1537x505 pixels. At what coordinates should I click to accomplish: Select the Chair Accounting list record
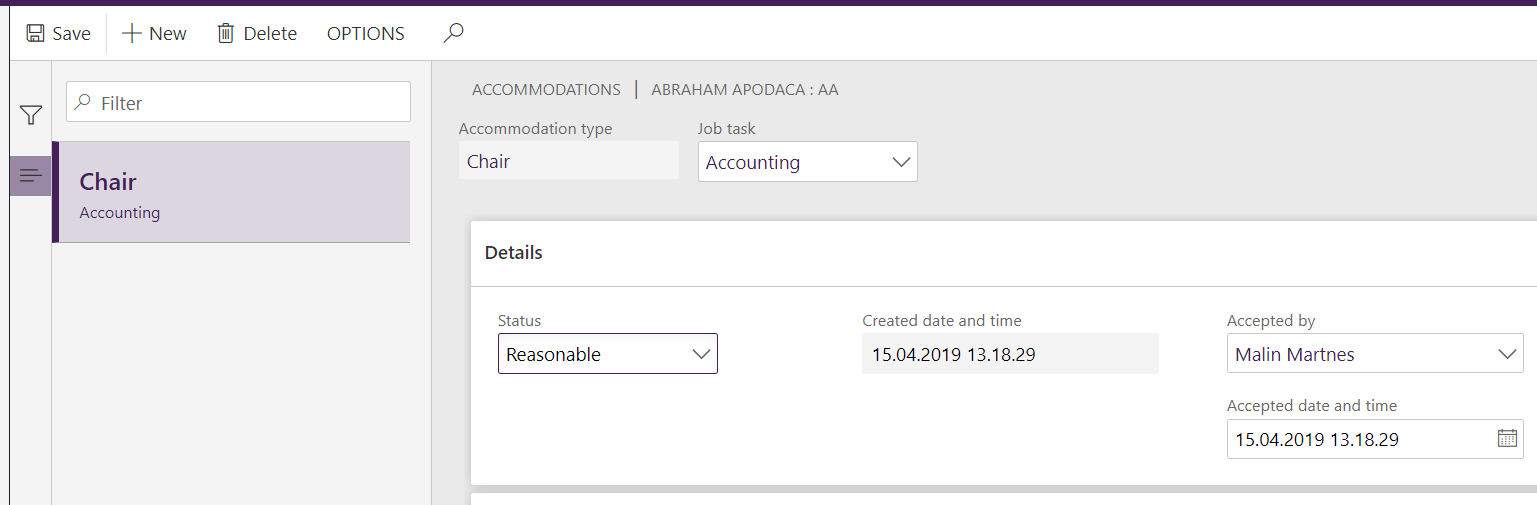coord(232,193)
